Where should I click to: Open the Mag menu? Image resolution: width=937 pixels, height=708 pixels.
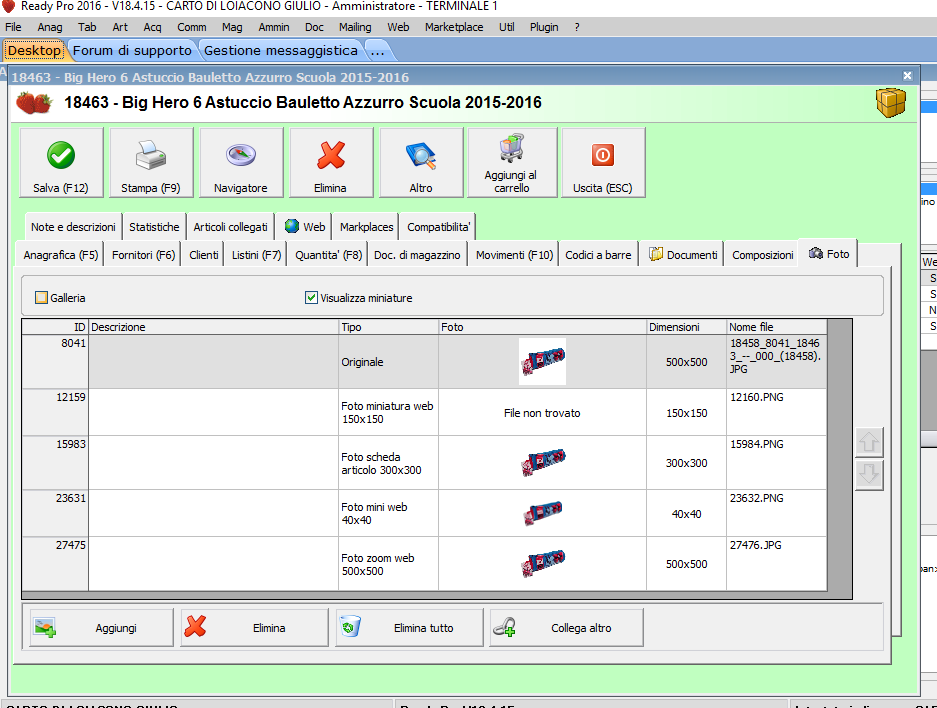click(232, 27)
